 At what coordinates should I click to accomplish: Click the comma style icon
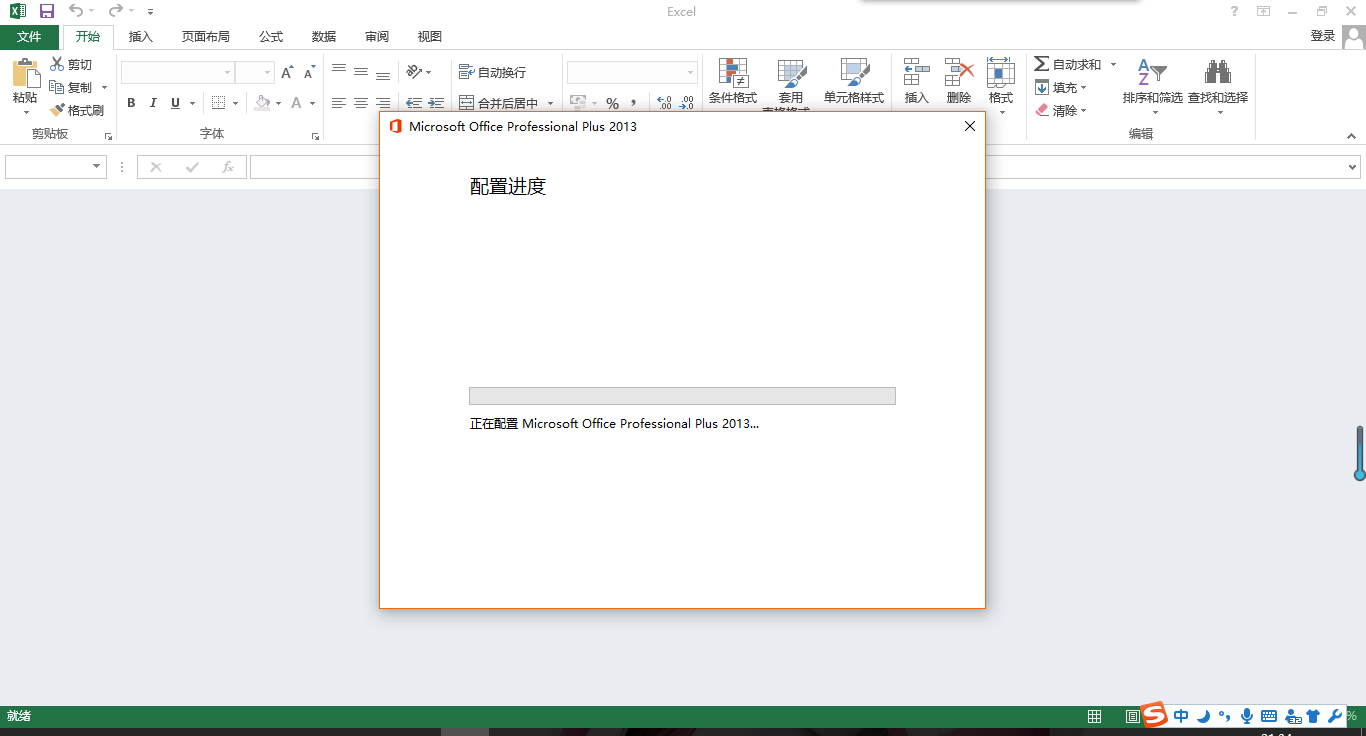(x=634, y=103)
